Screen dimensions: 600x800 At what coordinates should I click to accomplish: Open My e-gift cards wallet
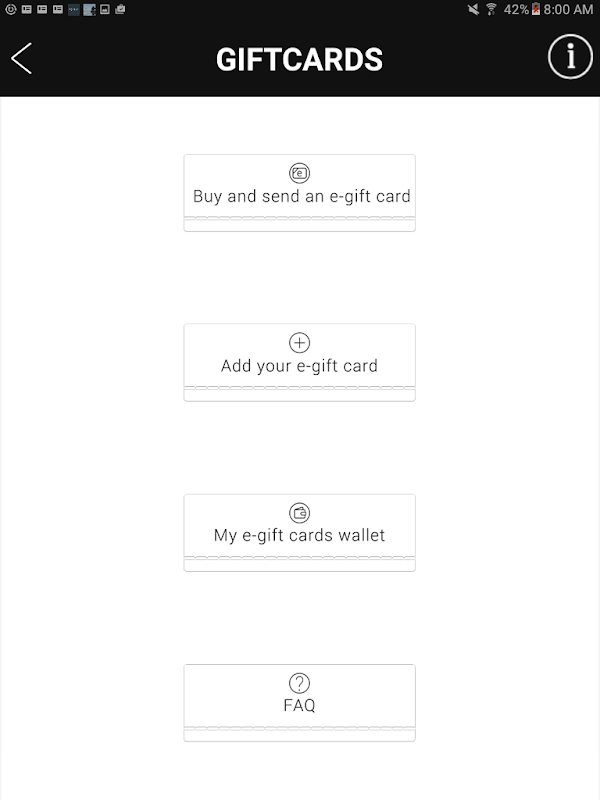(x=300, y=532)
